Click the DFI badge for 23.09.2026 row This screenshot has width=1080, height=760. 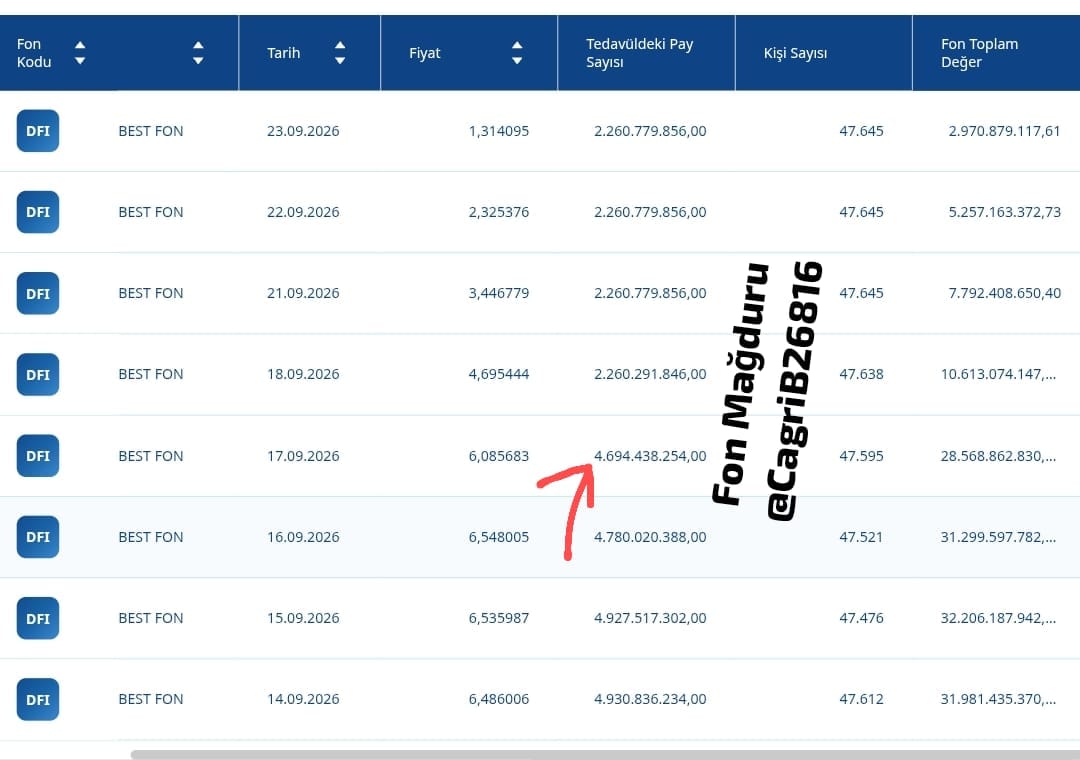(x=38, y=131)
